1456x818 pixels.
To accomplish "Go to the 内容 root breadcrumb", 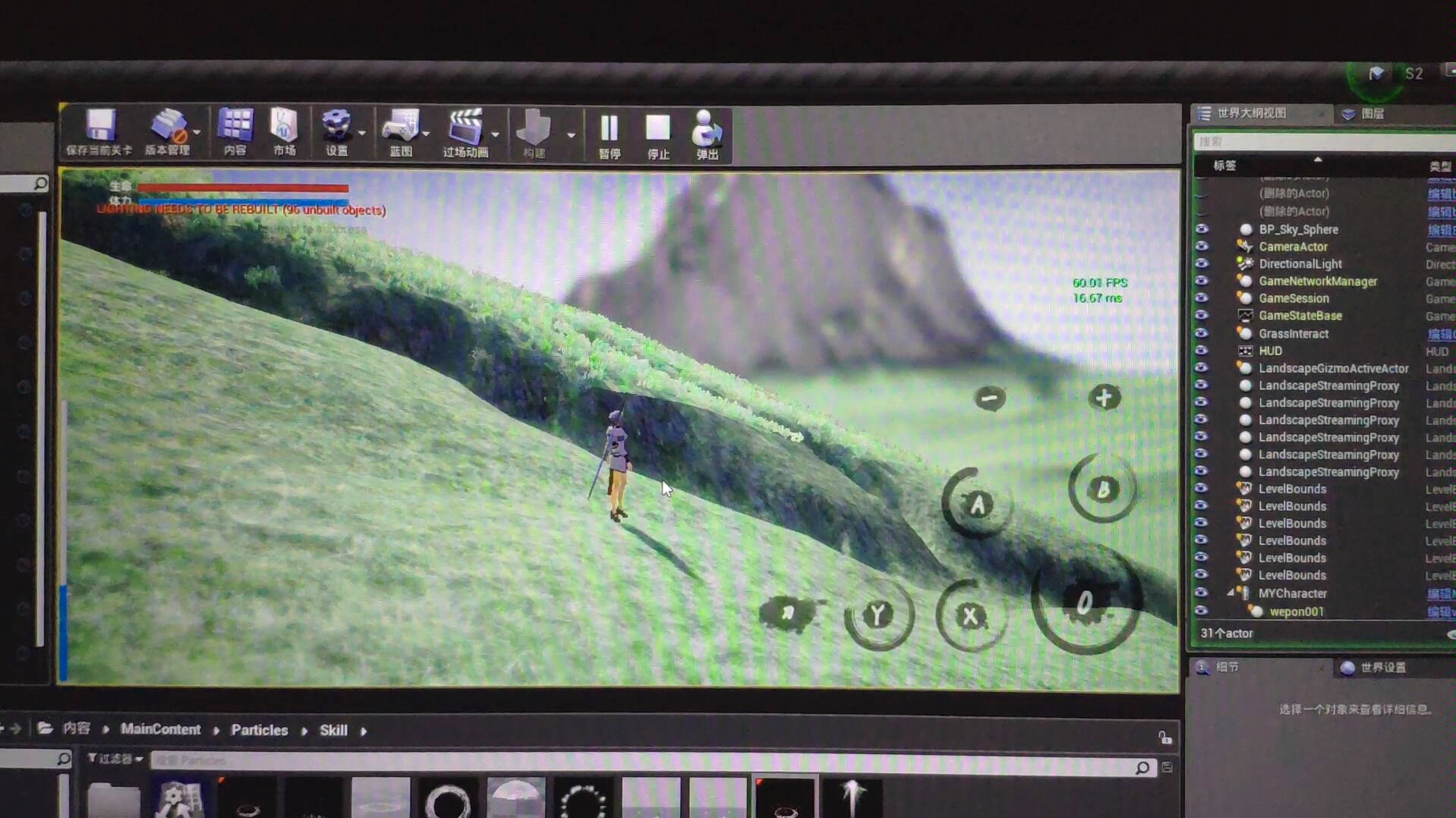I will coord(77,728).
